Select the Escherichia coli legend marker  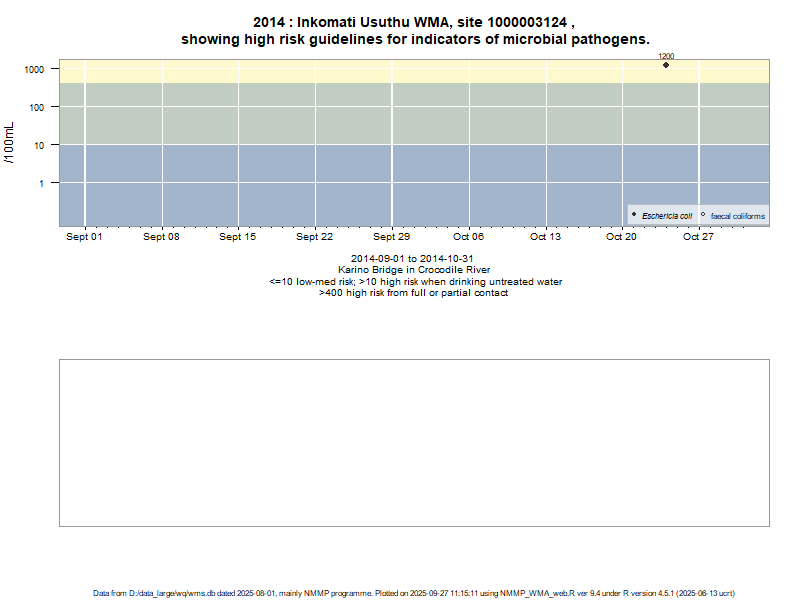(x=634, y=215)
